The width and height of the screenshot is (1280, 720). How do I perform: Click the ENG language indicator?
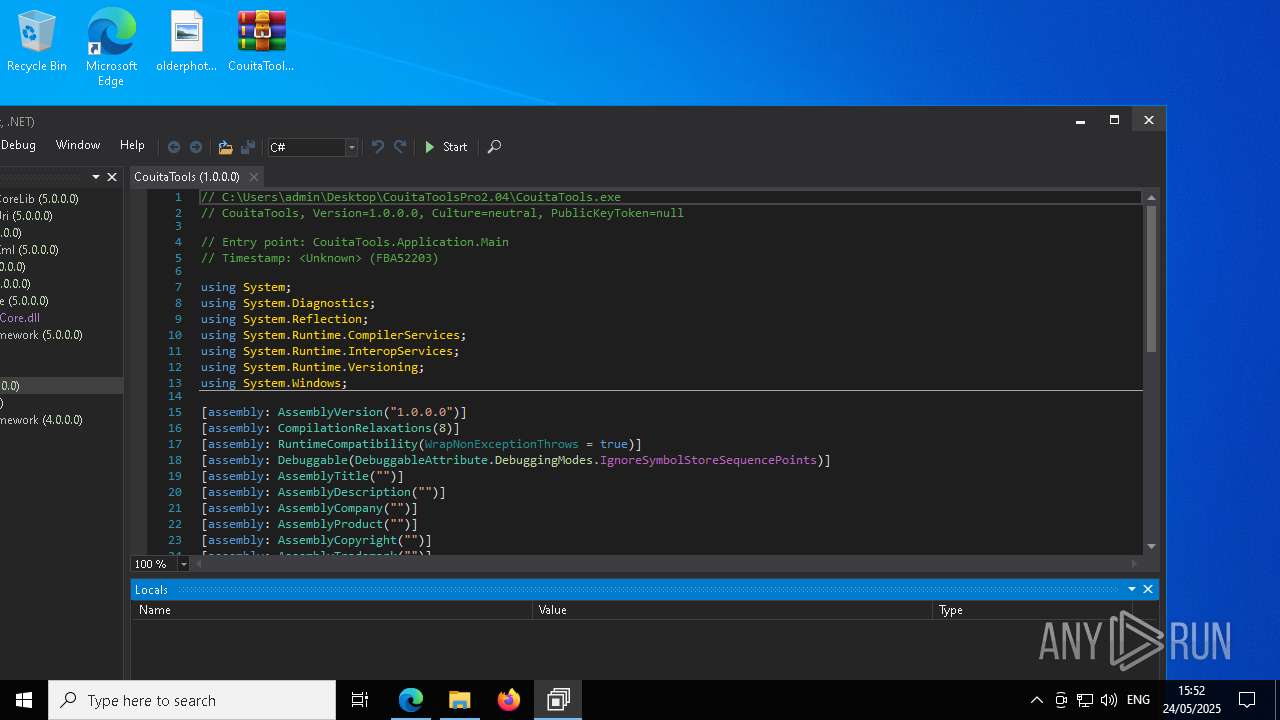(1138, 700)
